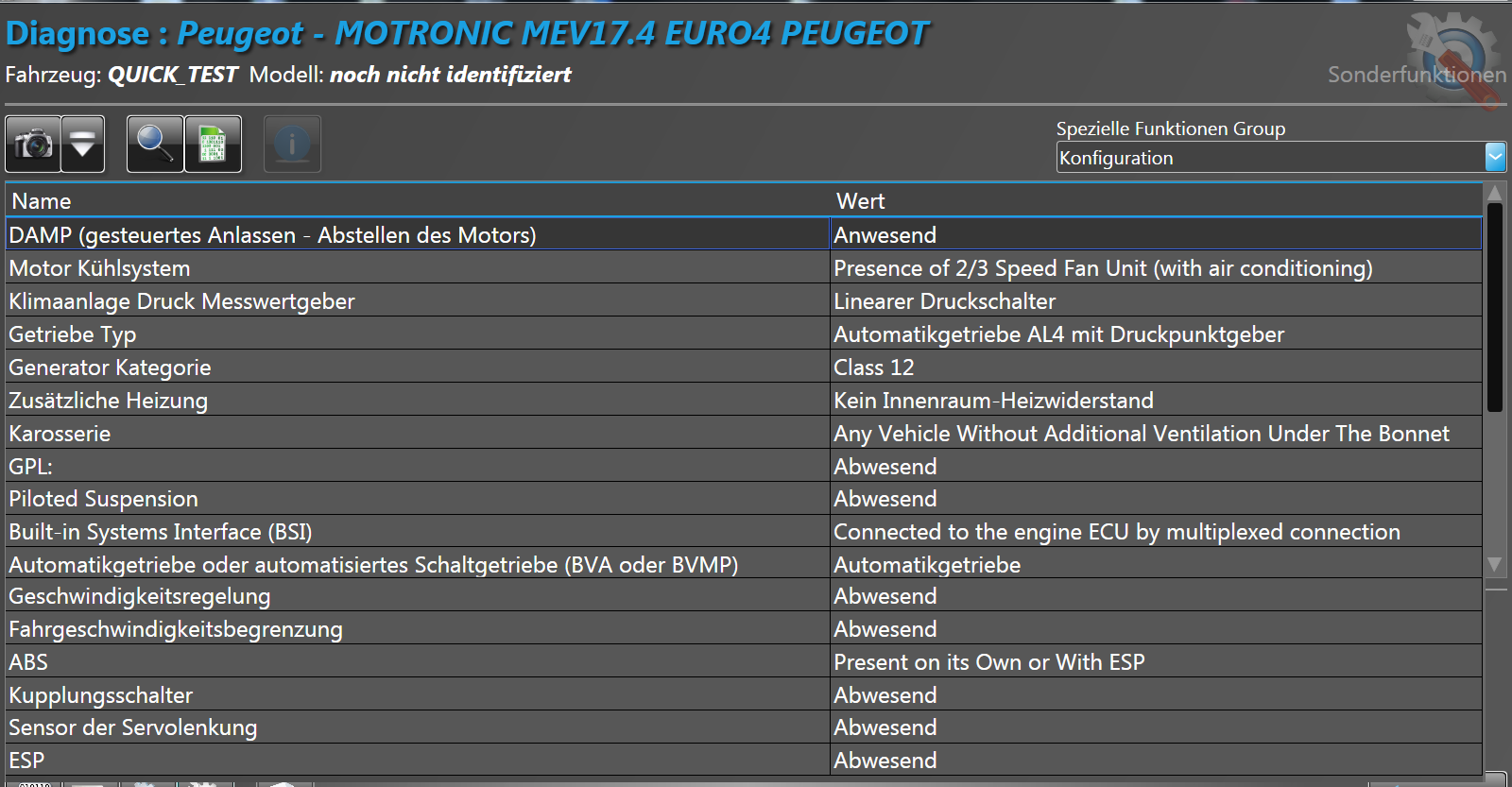Select the DAMP gesteuertes Anlassen row
This screenshot has height=787, width=1512.
[x=272, y=235]
